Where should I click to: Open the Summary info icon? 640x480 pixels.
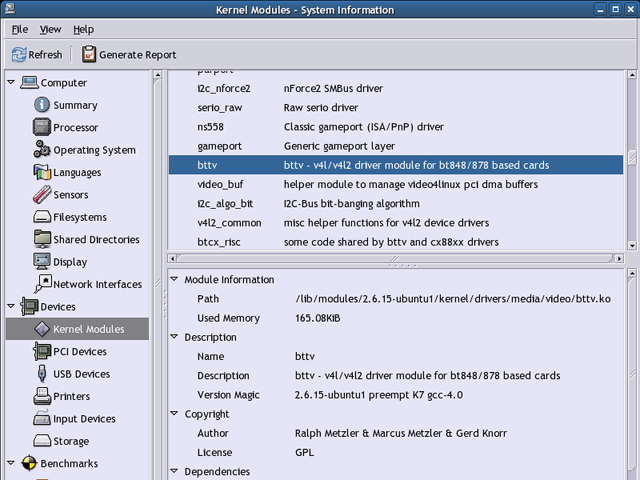(x=42, y=105)
